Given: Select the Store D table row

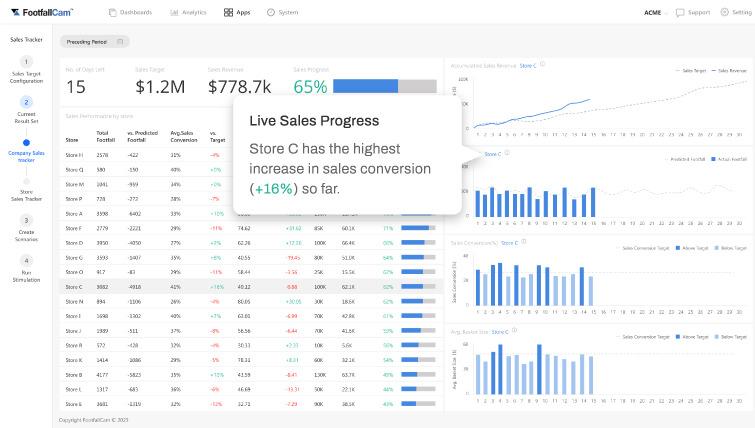Looking at the screenshot, I should pyautogui.click(x=251, y=243).
